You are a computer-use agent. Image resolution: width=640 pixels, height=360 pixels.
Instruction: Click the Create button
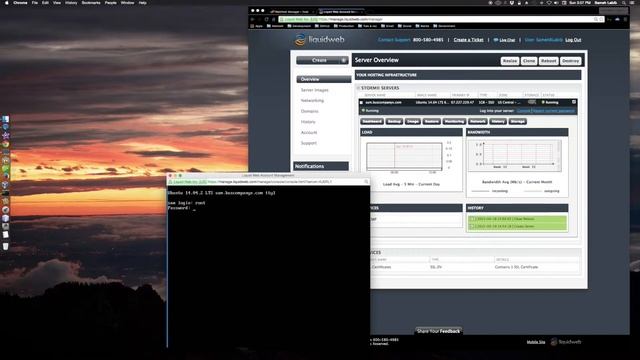[x=319, y=60]
